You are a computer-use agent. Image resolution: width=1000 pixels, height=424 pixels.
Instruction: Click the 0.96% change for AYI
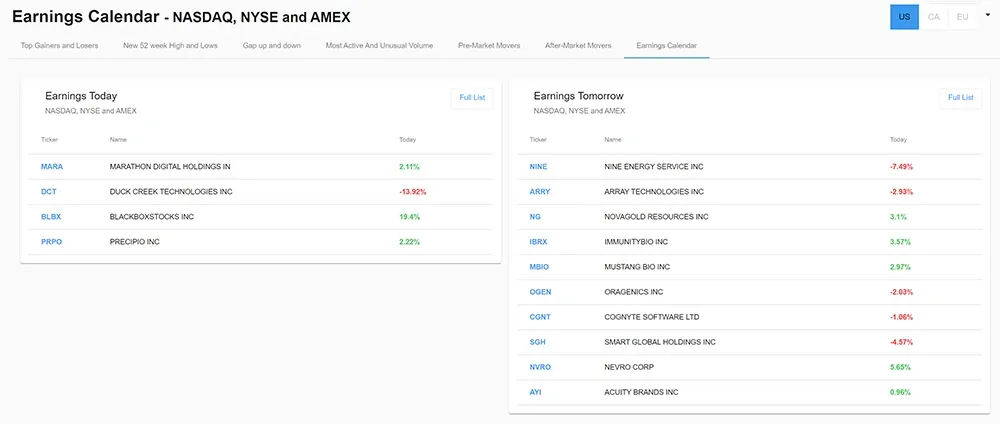(x=901, y=392)
